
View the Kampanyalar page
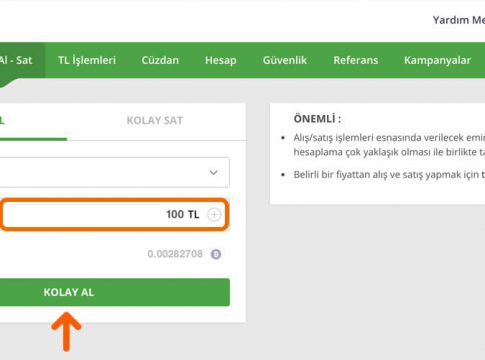click(437, 60)
